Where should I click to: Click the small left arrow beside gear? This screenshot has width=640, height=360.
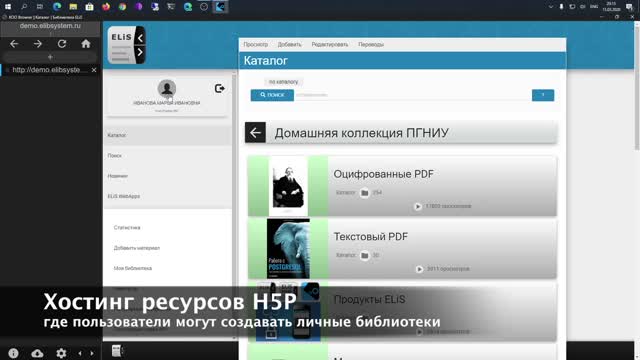(x=80, y=353)
